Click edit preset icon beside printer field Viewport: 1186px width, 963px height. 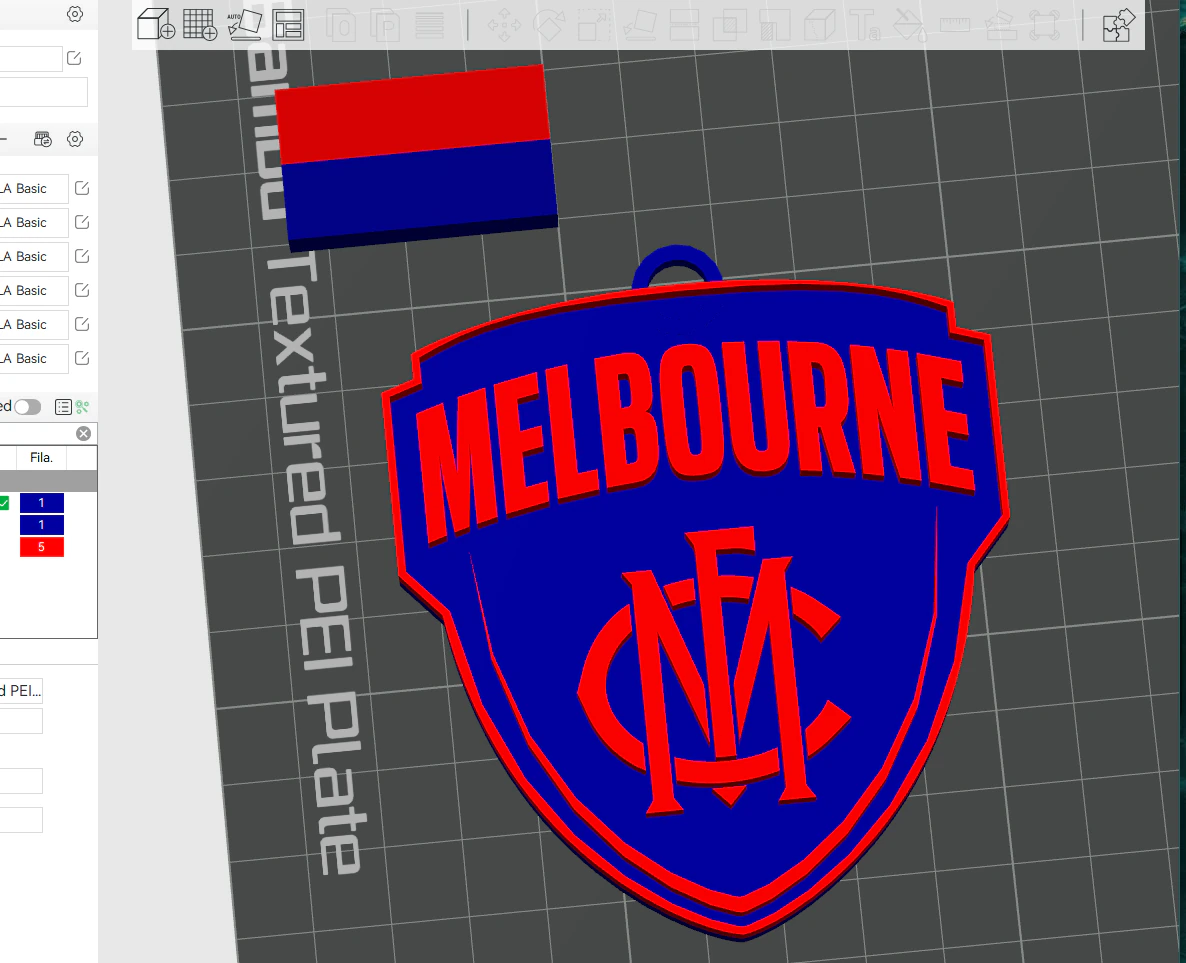(74, 58)
